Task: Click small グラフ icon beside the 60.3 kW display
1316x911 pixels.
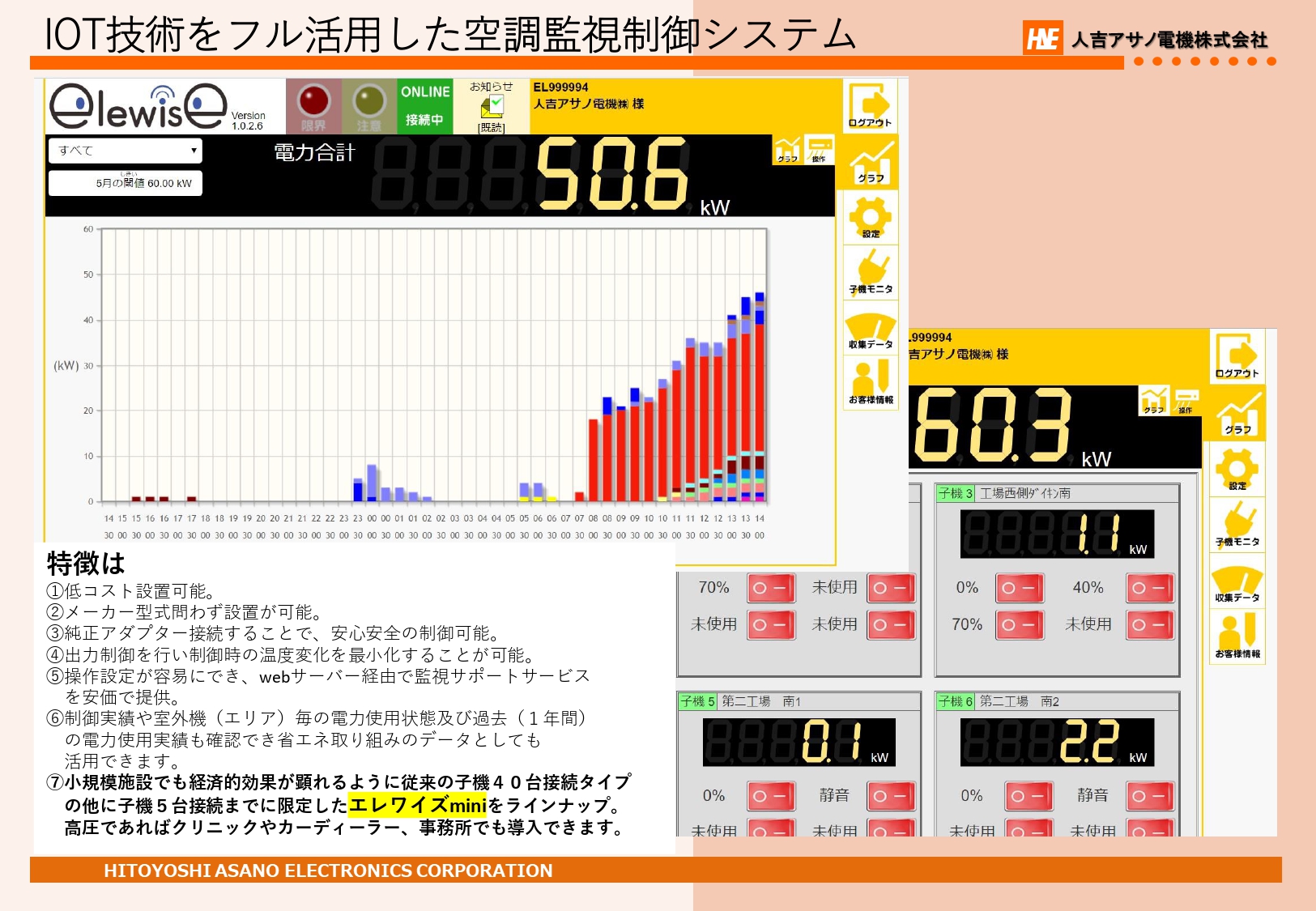Action: pos(1153,400)
